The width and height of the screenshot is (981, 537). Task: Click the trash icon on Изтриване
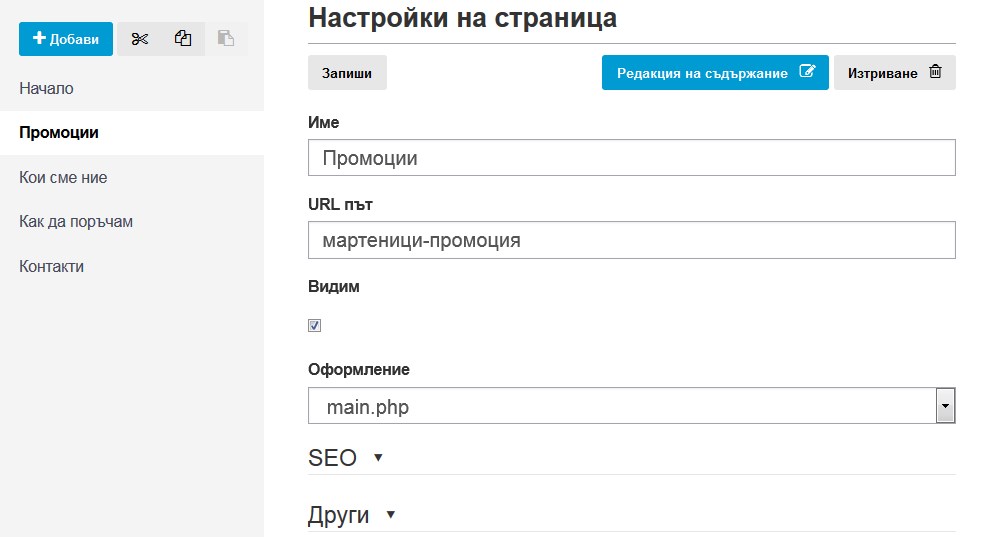tap(935, 71)
